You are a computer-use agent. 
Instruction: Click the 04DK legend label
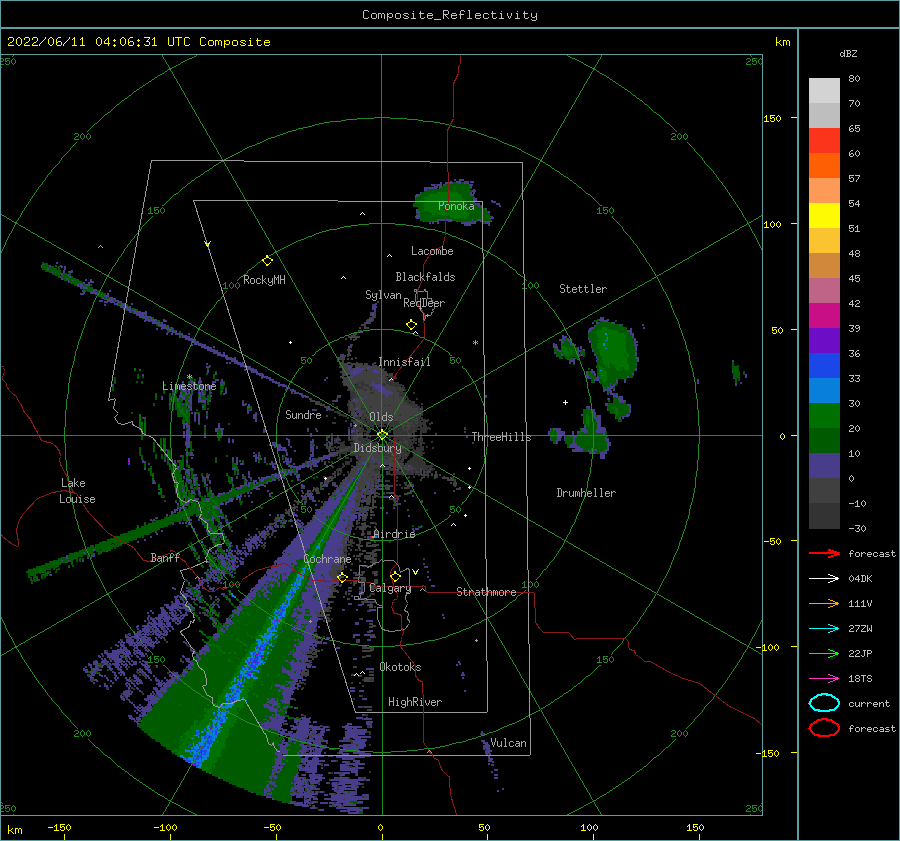[x=860, y=579]
